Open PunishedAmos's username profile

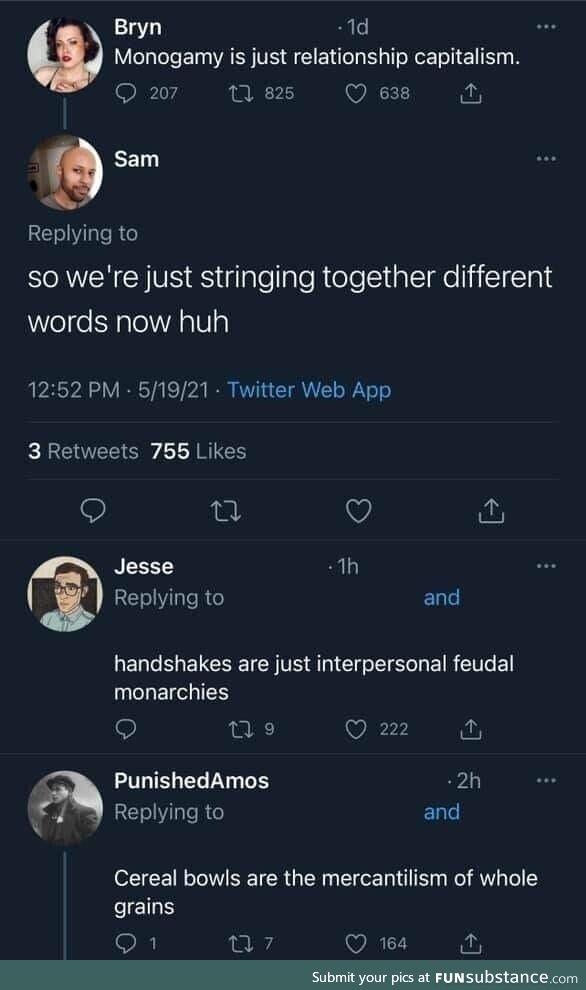point(191,781)
